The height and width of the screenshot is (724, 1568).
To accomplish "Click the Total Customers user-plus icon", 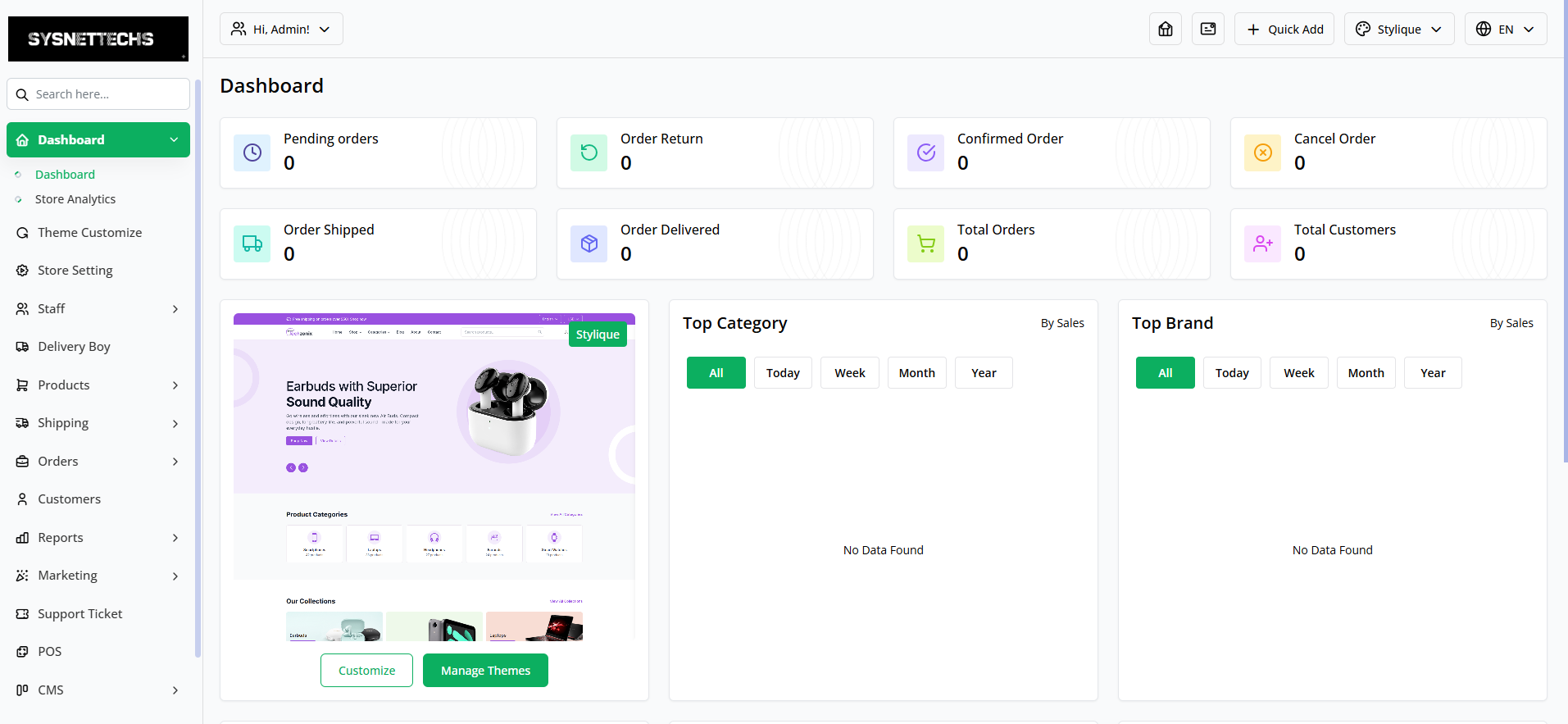I will (x=1262, y=244).
